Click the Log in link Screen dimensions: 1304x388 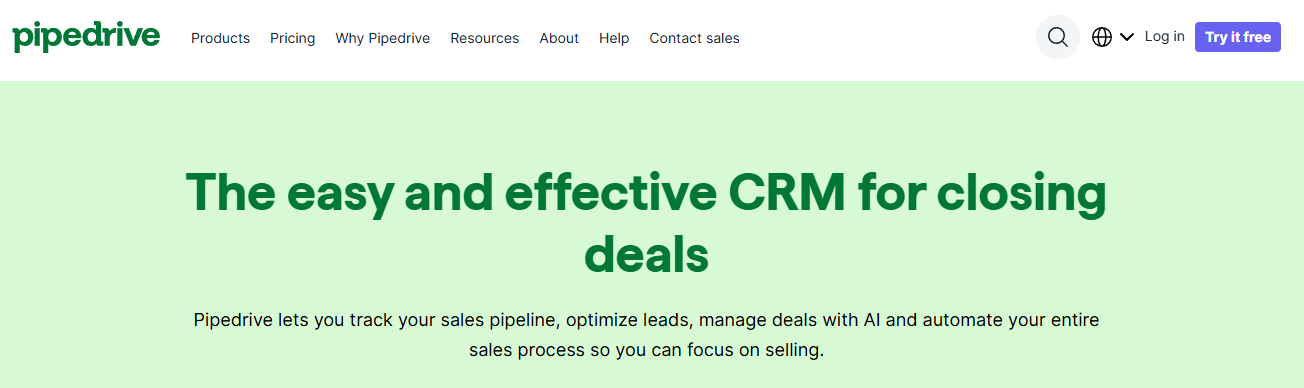tap(1165, 36)
